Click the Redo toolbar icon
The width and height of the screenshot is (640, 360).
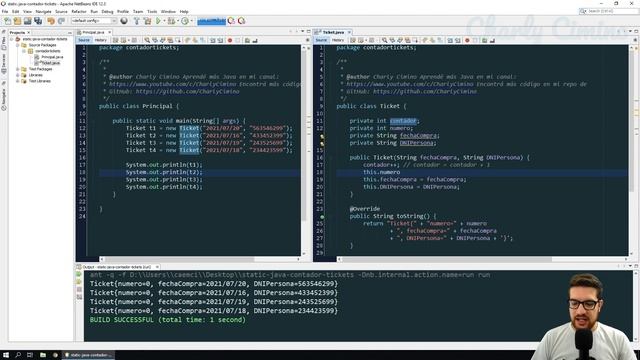(x=61, y=21)
